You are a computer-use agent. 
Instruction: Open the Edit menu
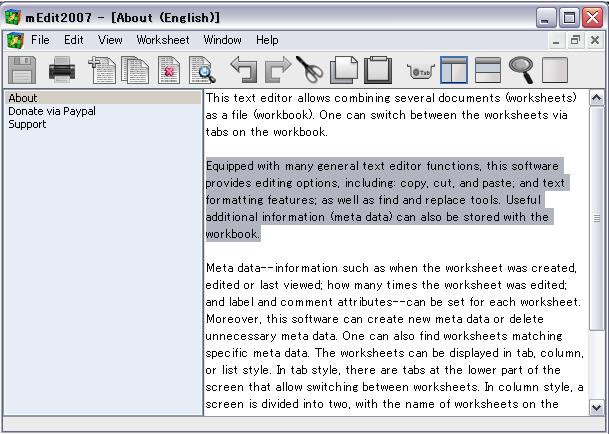coord(73,40)
